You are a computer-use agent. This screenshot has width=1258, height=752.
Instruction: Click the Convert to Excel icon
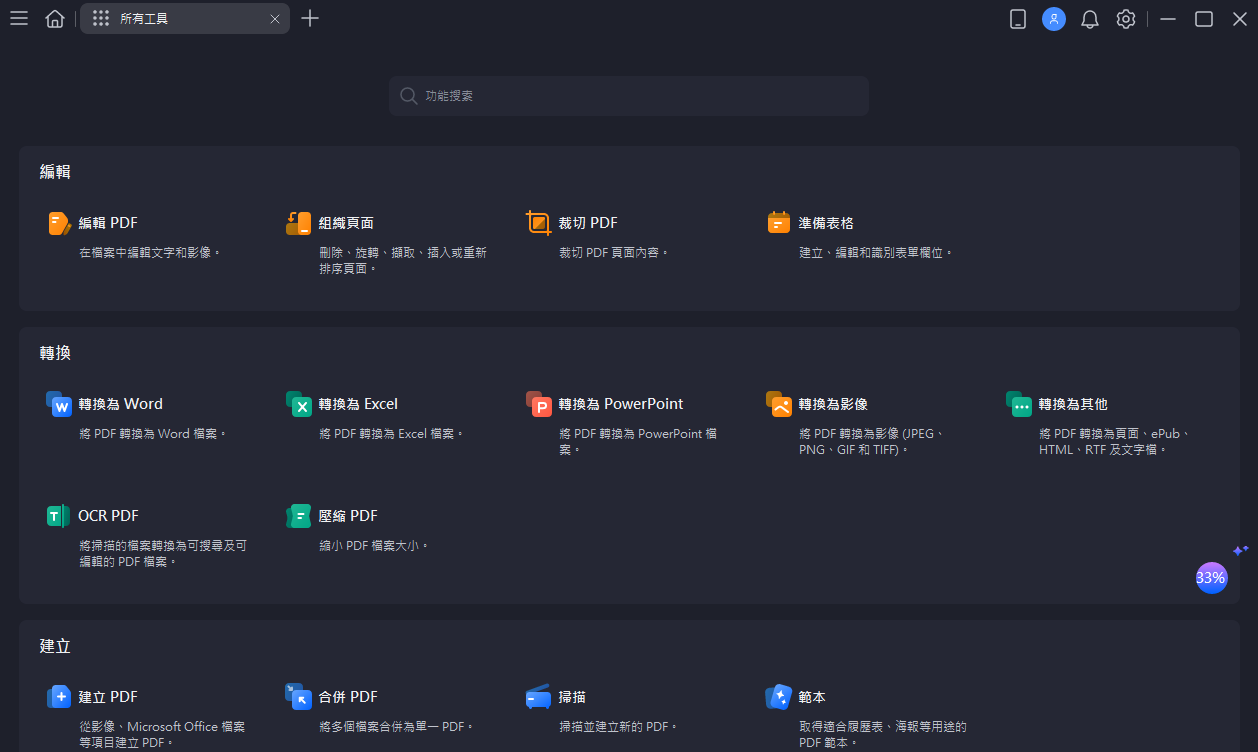click(x=299, y=404)
